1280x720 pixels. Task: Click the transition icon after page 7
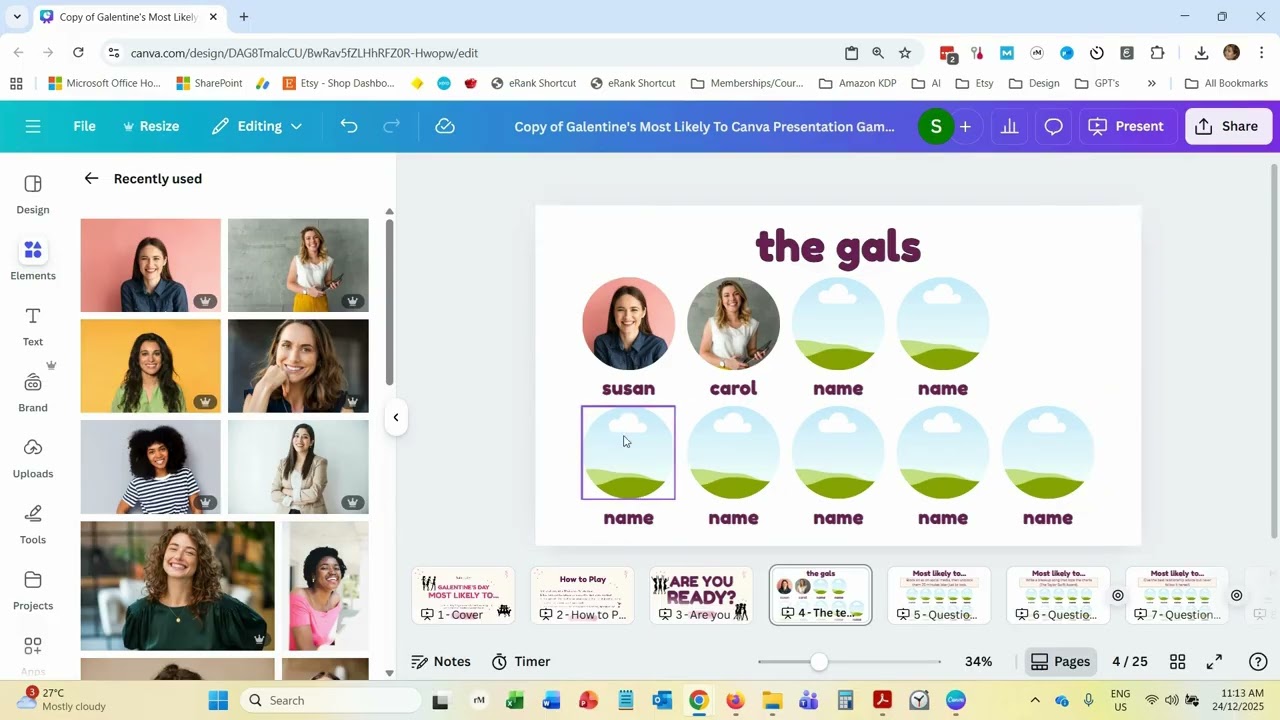[1237, 595]
